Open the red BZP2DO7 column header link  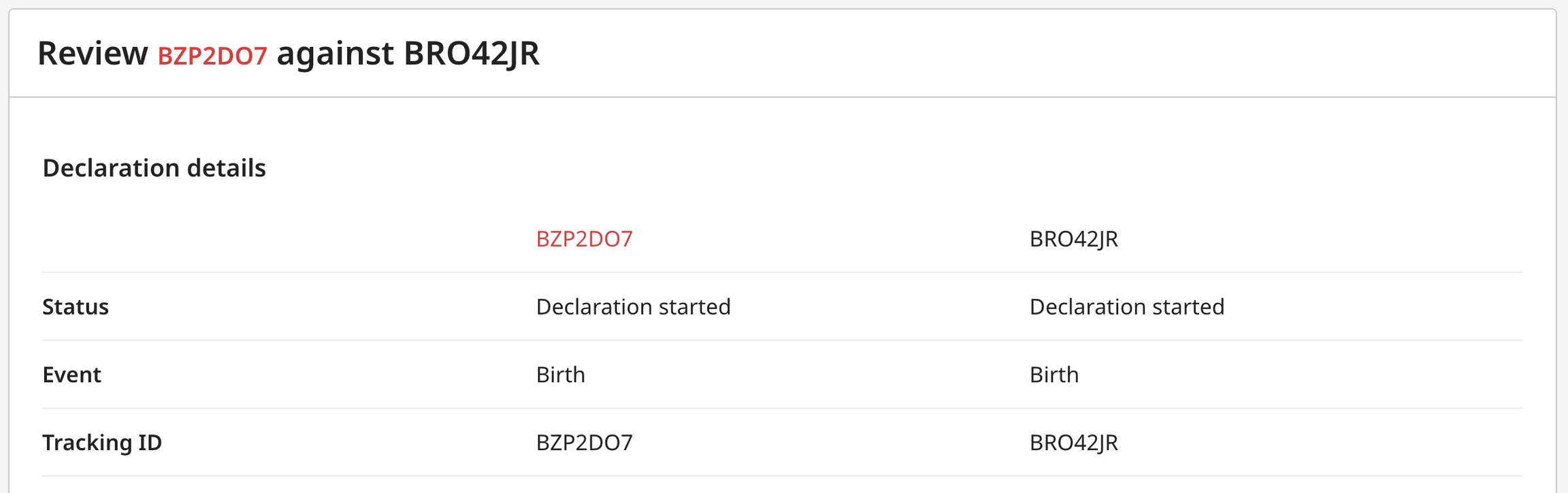pyautogui.click(x=584, y=239)
